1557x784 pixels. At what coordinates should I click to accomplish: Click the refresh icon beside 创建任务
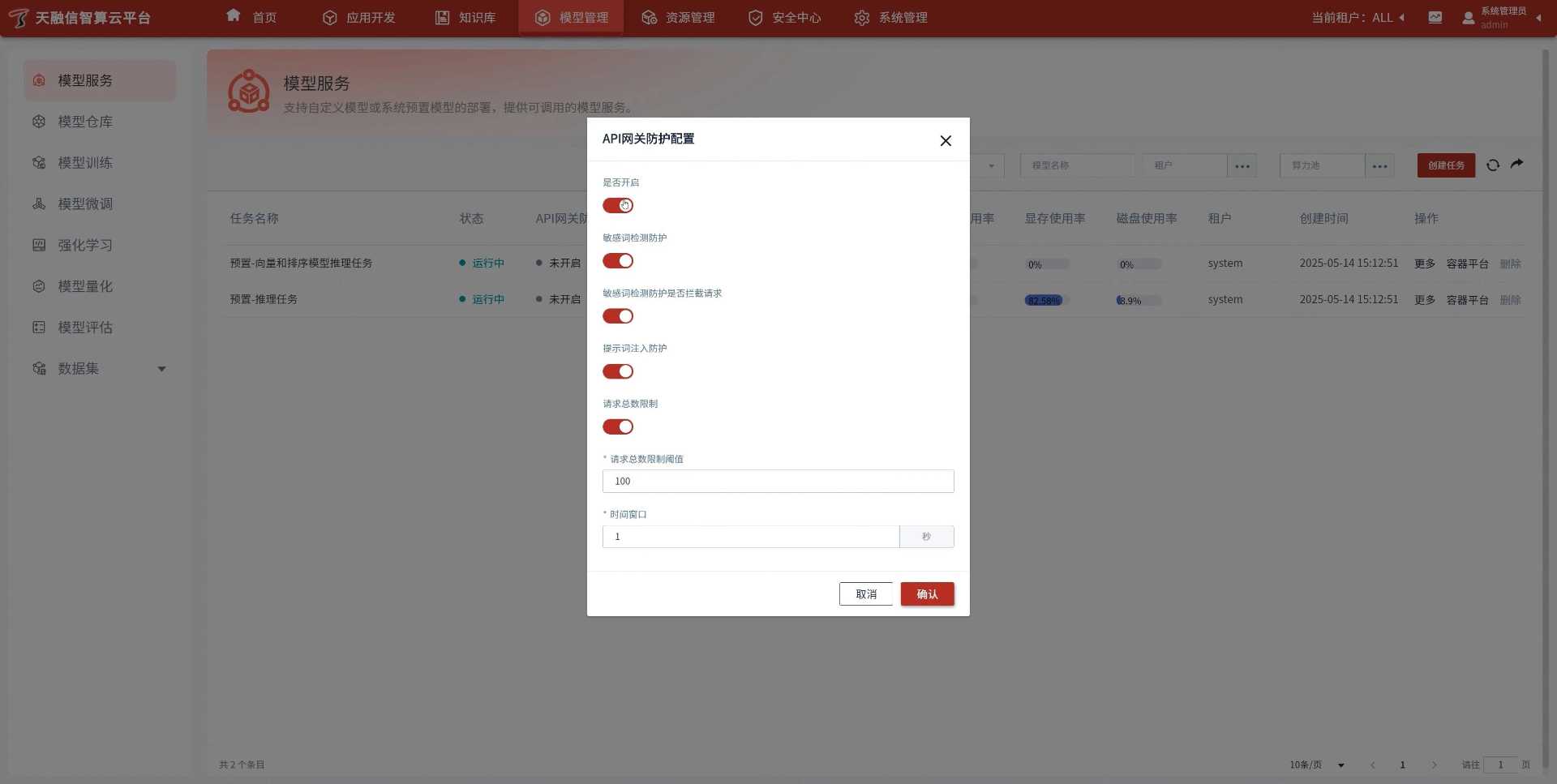(x=1492, y=165)
